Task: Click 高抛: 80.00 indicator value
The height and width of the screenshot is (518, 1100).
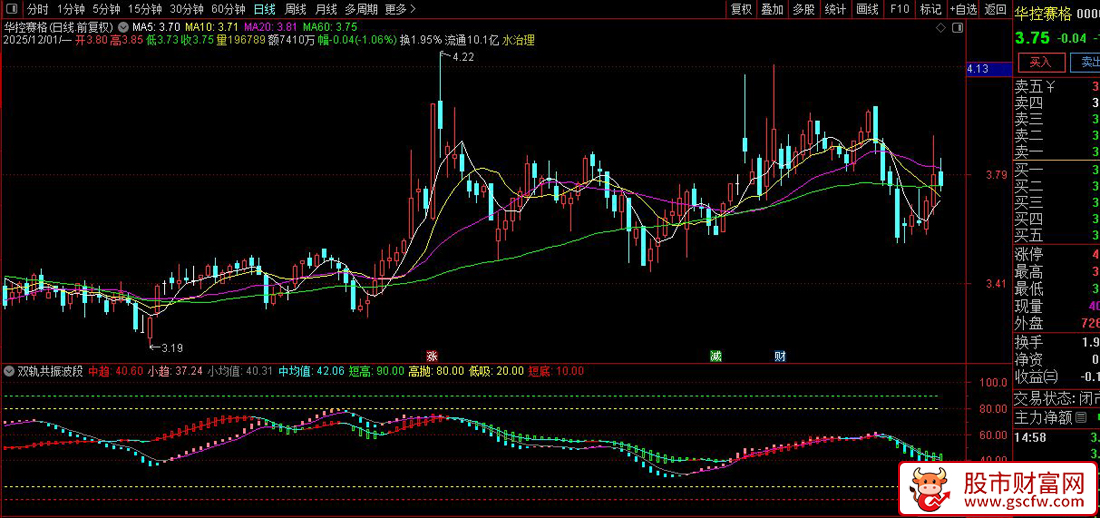Action: point(436,371)
